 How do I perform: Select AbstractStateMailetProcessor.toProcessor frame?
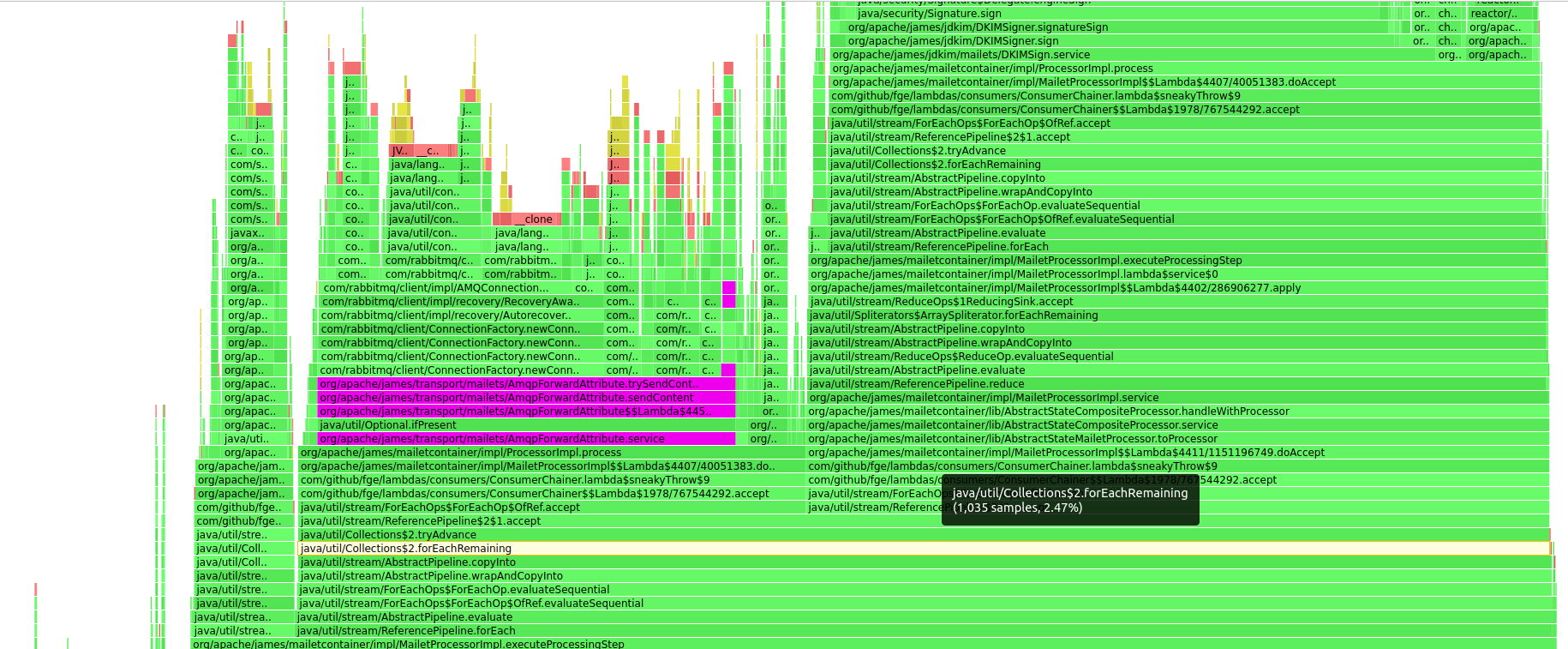(x=1178, y=439)
